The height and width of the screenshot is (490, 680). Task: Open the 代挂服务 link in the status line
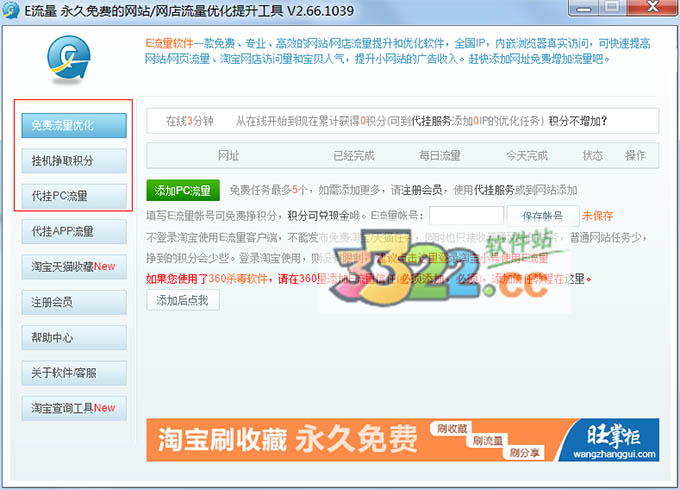coord(432,121)
